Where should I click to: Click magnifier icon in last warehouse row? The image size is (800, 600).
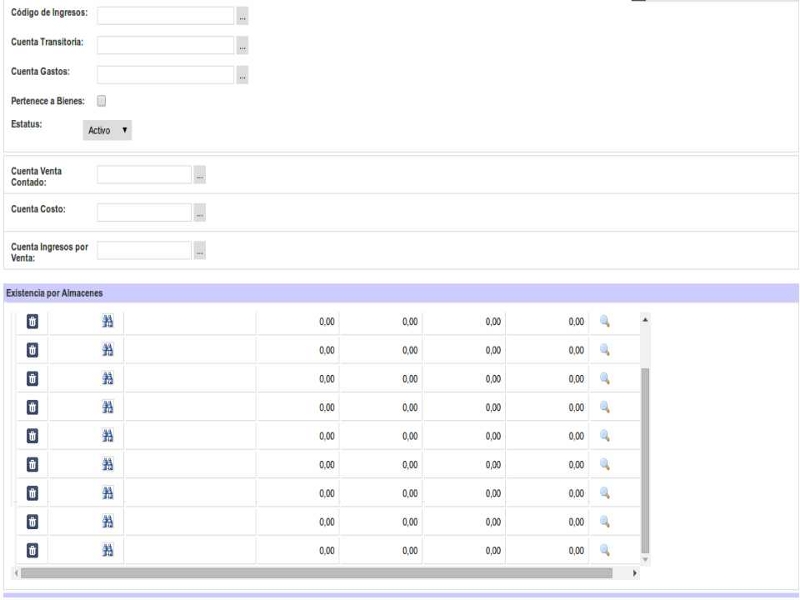(604, 550)
